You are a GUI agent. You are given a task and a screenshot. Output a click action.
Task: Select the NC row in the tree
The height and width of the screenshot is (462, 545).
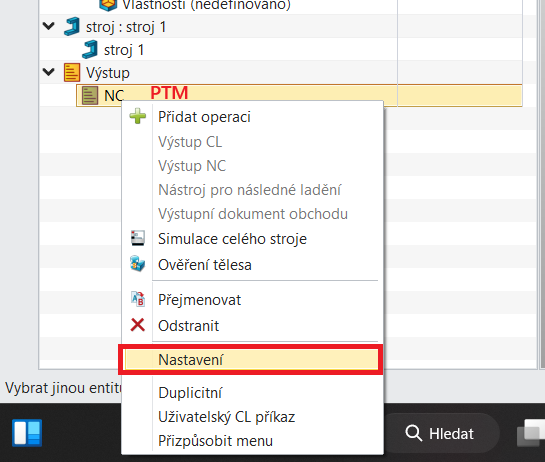299,95
